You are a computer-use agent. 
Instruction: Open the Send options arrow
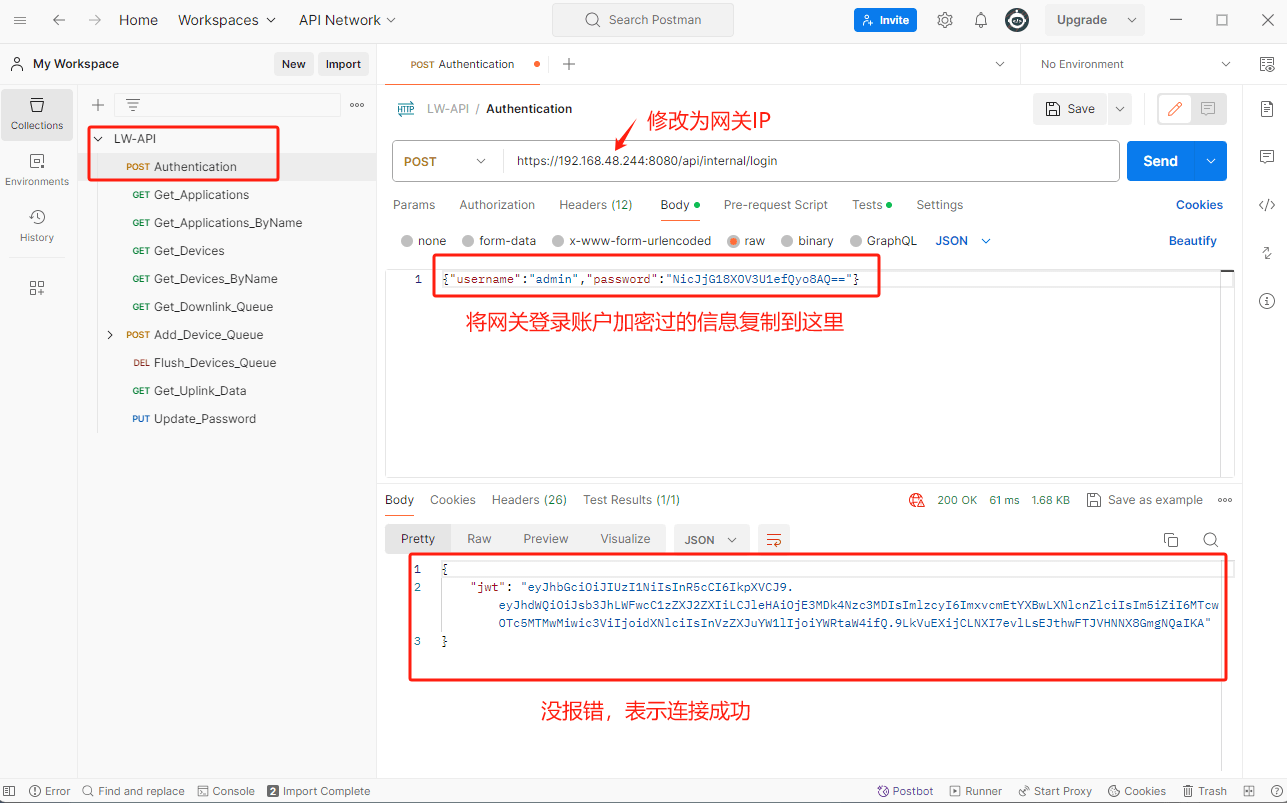[x=1211, y=161]
